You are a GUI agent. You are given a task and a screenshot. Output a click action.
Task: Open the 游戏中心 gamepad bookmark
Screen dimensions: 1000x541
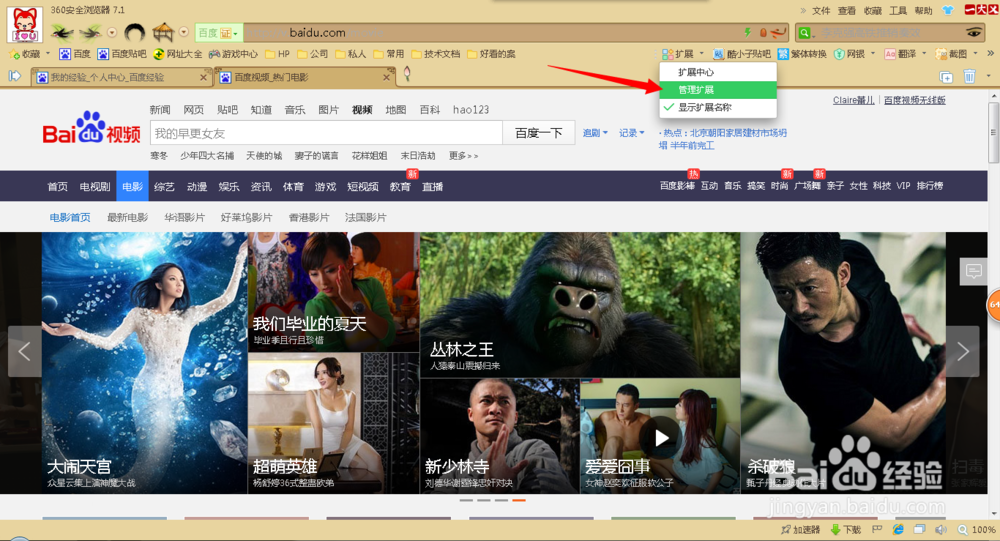233,54
